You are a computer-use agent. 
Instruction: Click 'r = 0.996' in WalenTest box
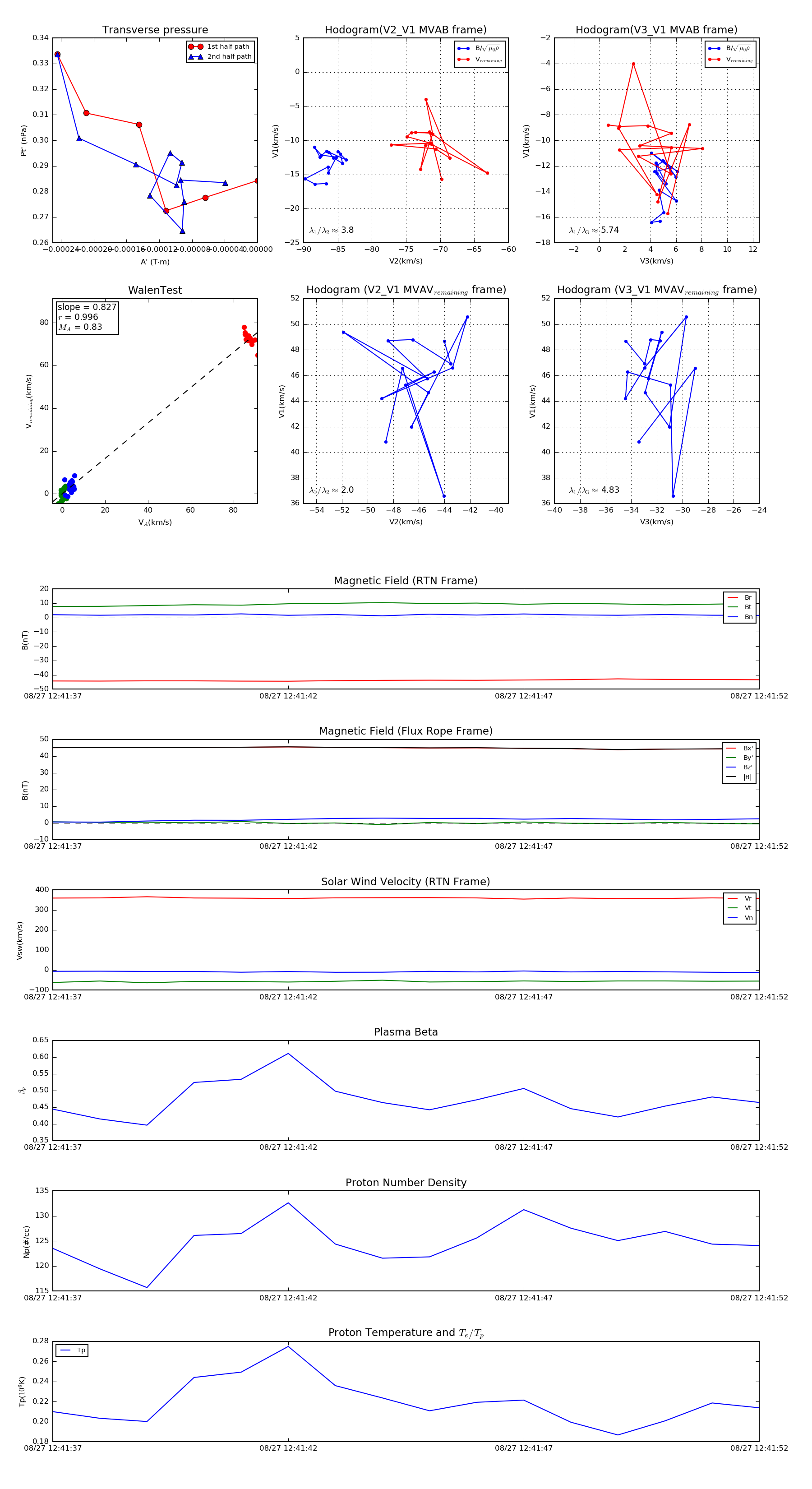(x=78, y=317)
